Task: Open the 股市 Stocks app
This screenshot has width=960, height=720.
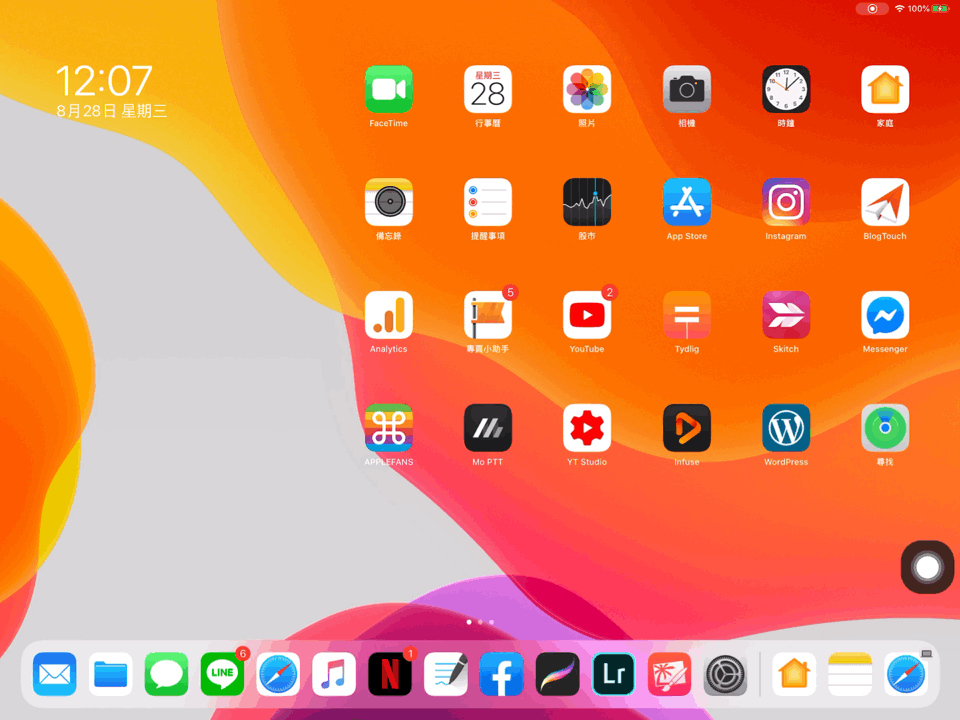Action: (587, 202)
